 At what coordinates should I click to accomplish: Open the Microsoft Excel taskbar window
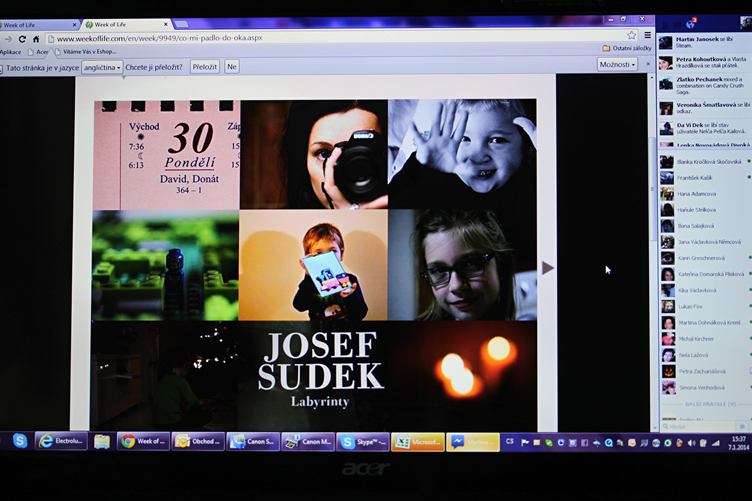click(x=418, y=442)
